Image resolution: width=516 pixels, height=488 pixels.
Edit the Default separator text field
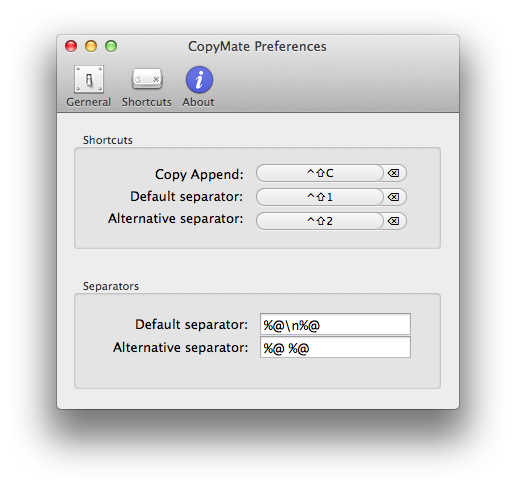(335, 324)
